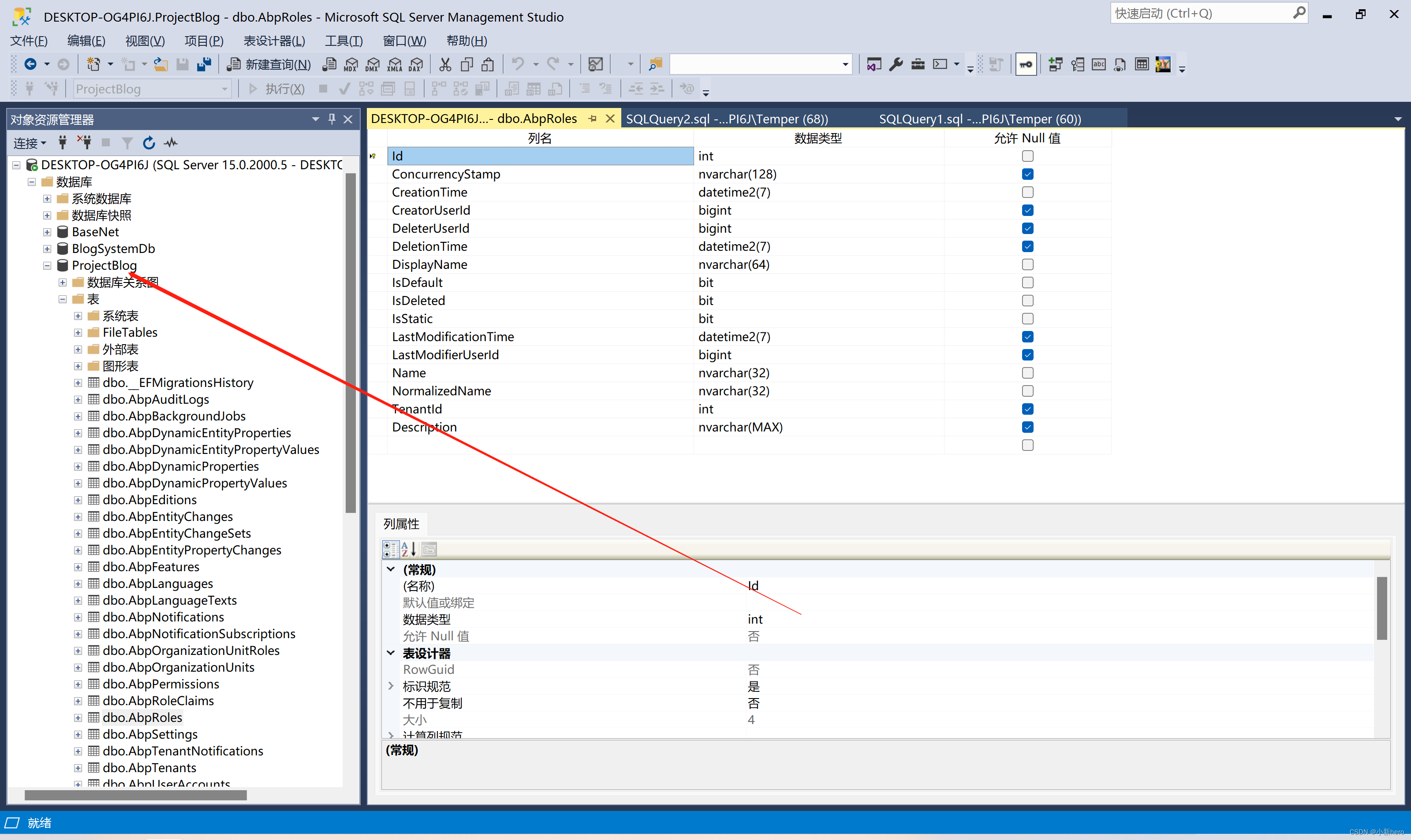The image size is (1411, 840).
Task: Switch to the SQLQuery2.sql tab
Action: tap(727, 119)
